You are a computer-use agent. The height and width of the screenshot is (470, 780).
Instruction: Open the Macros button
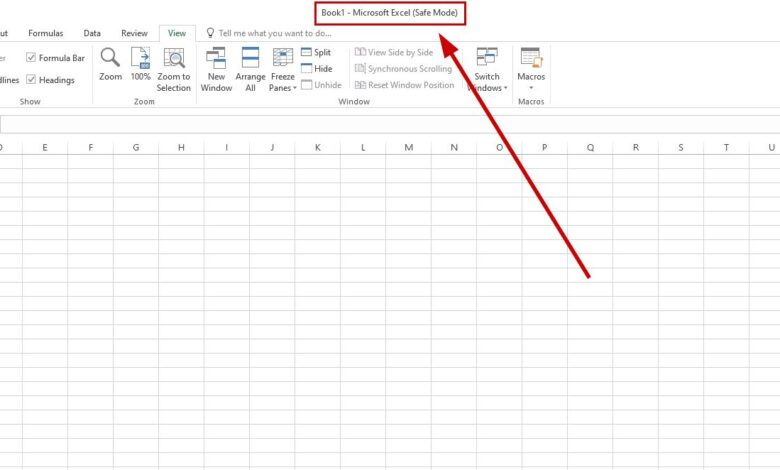[531, 64]
